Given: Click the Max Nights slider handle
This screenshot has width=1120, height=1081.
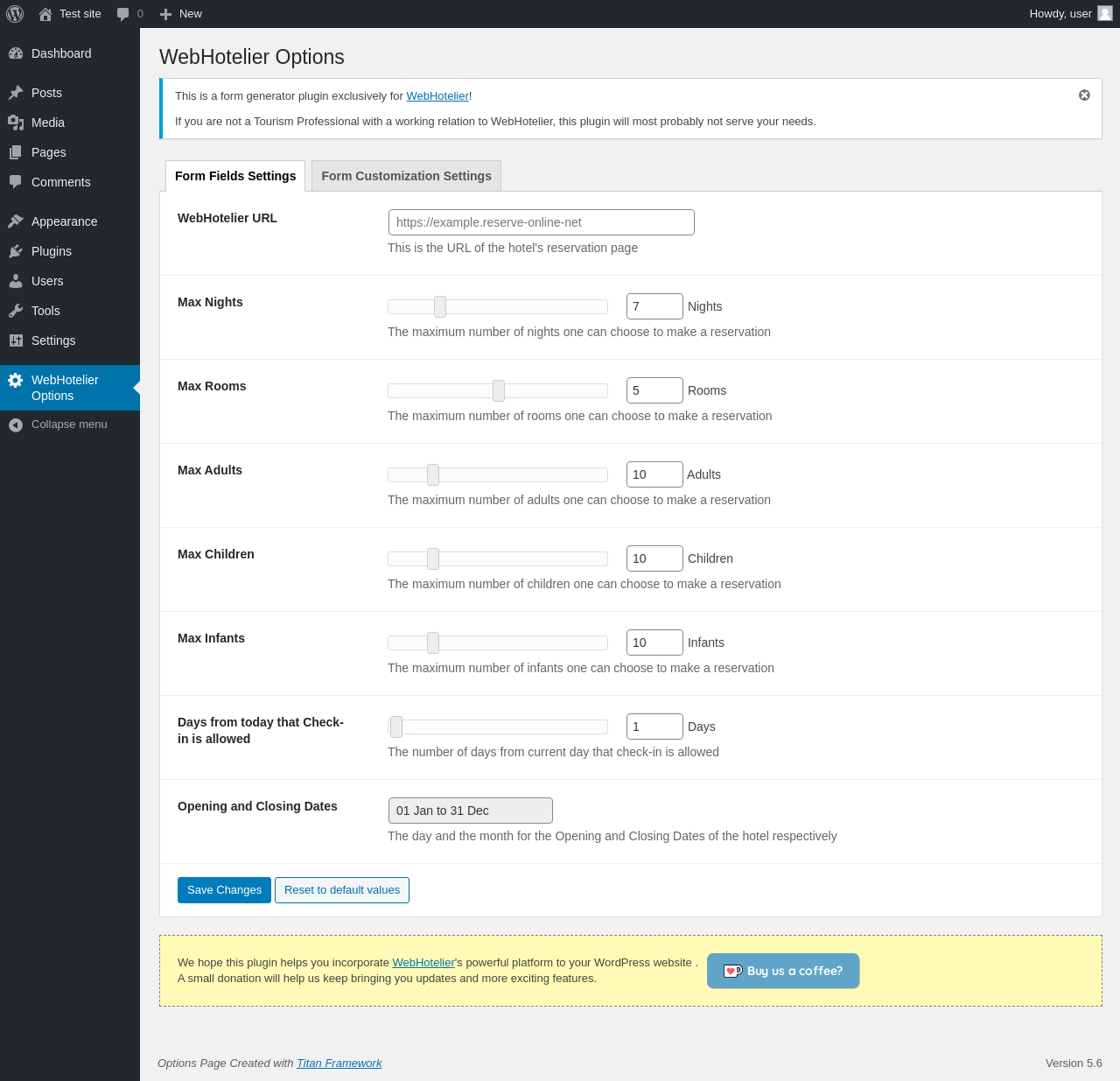Looking at the screenshot, I should [x=440, y=306].
